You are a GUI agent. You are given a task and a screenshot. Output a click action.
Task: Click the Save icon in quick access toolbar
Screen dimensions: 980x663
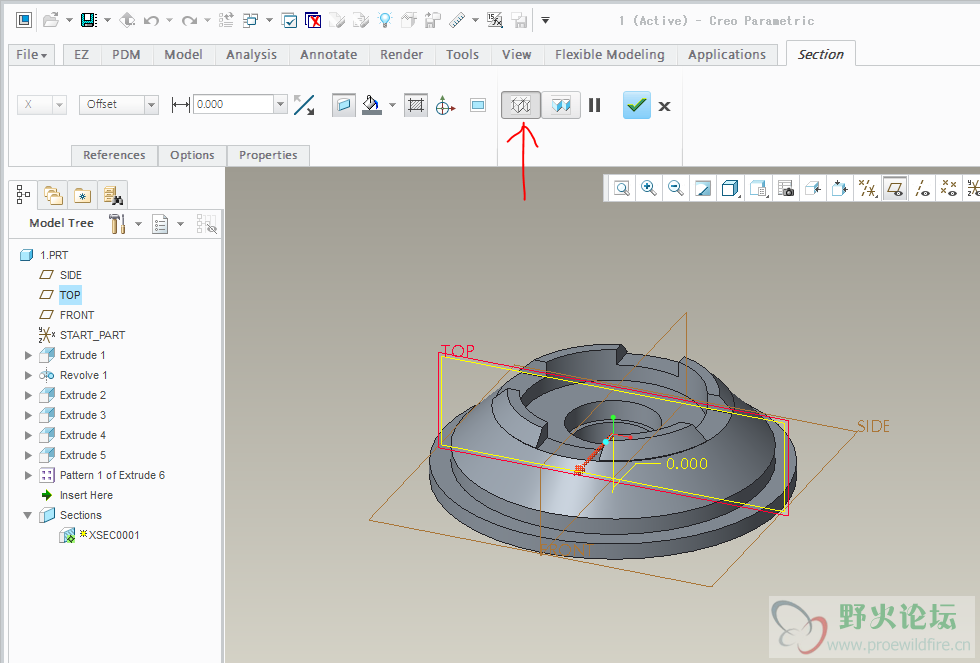click(89, 20)
